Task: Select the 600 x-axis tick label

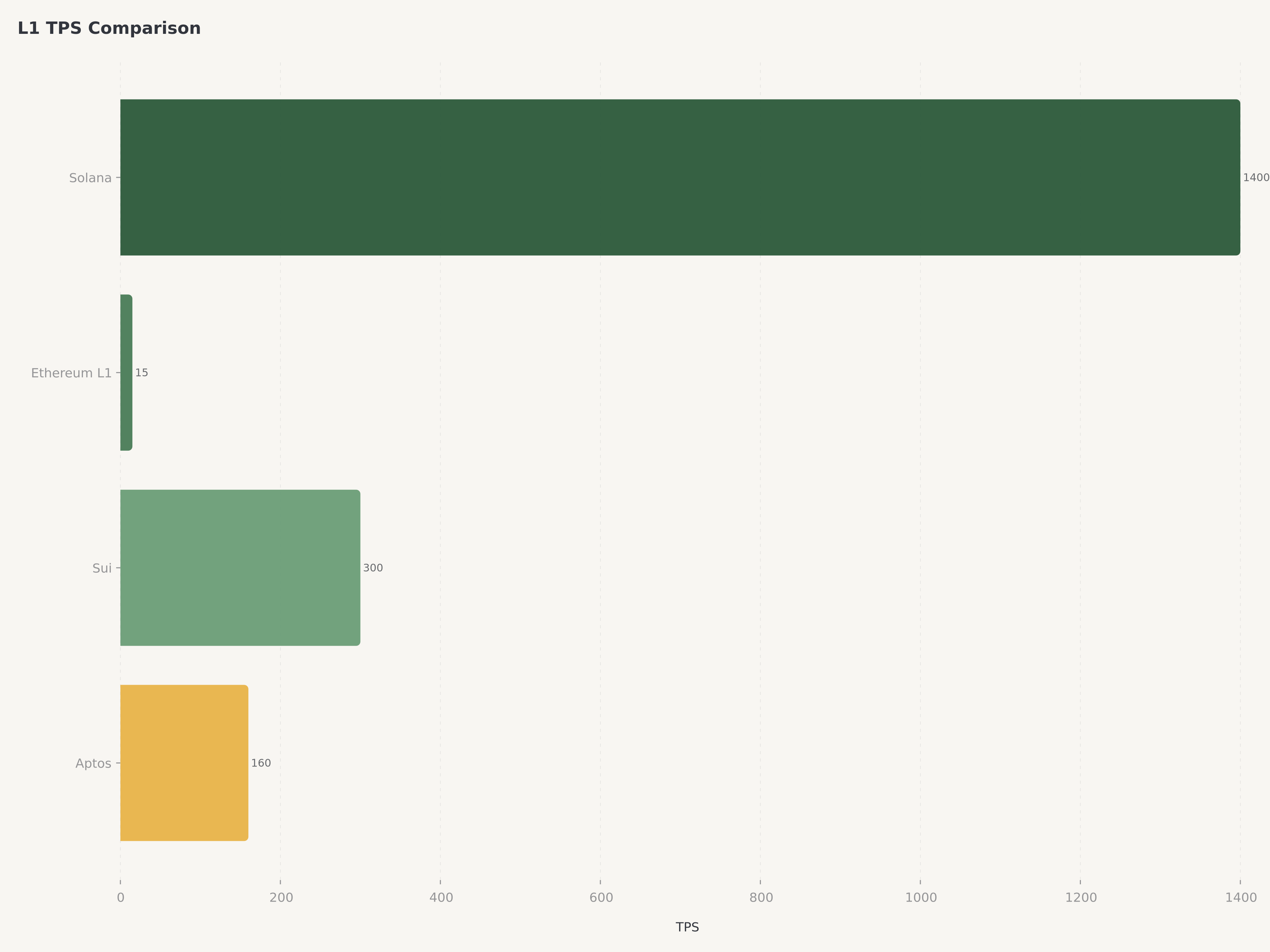Action: 601,897
